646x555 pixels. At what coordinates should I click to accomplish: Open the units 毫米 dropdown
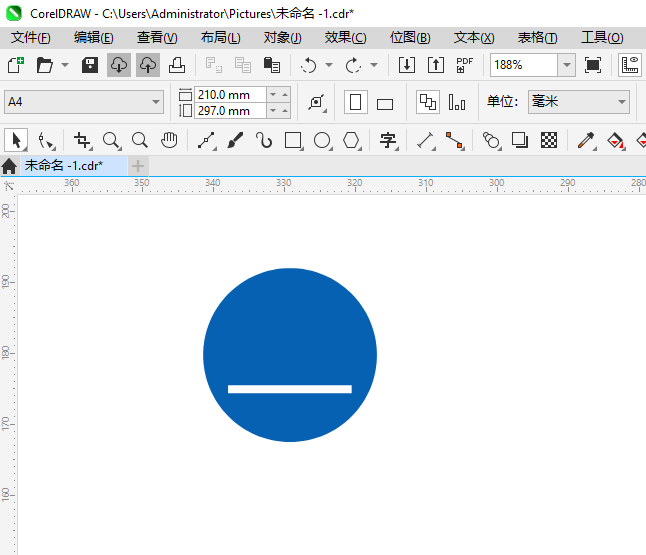621,102
